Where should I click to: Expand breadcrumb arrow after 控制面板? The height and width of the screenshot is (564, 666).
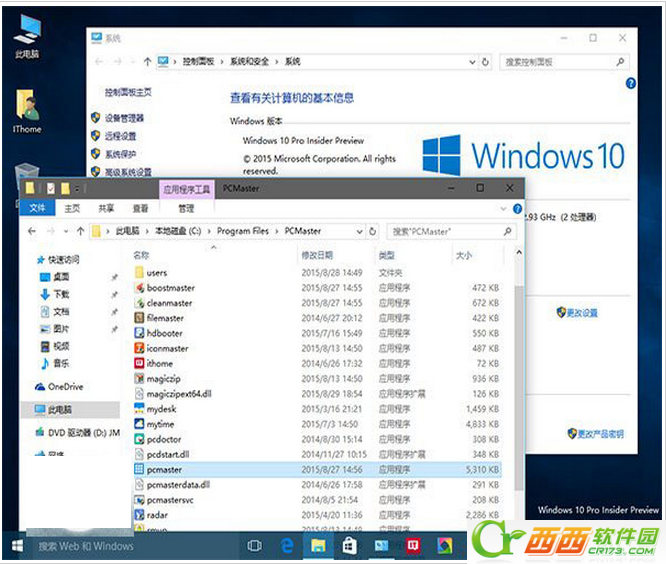222,62
